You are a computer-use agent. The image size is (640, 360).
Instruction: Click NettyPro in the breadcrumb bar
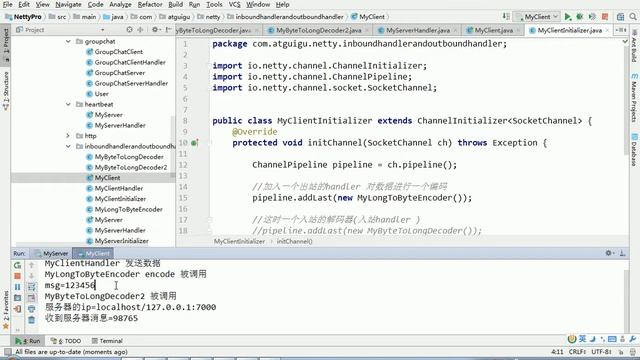click(x=23, y=17)
